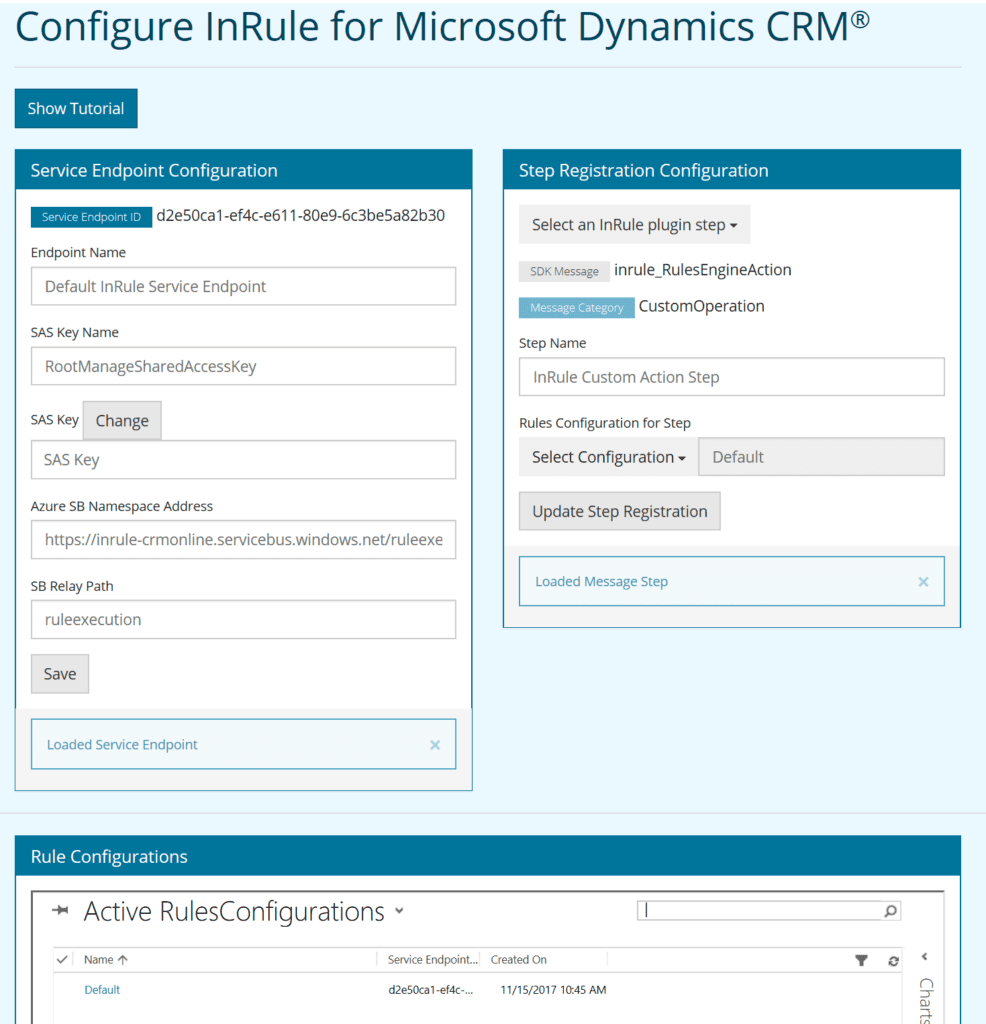The width and height of the screenshot is (986, 1024).
Task: Click the service endpoint GUID text
Action: [300, 216]
